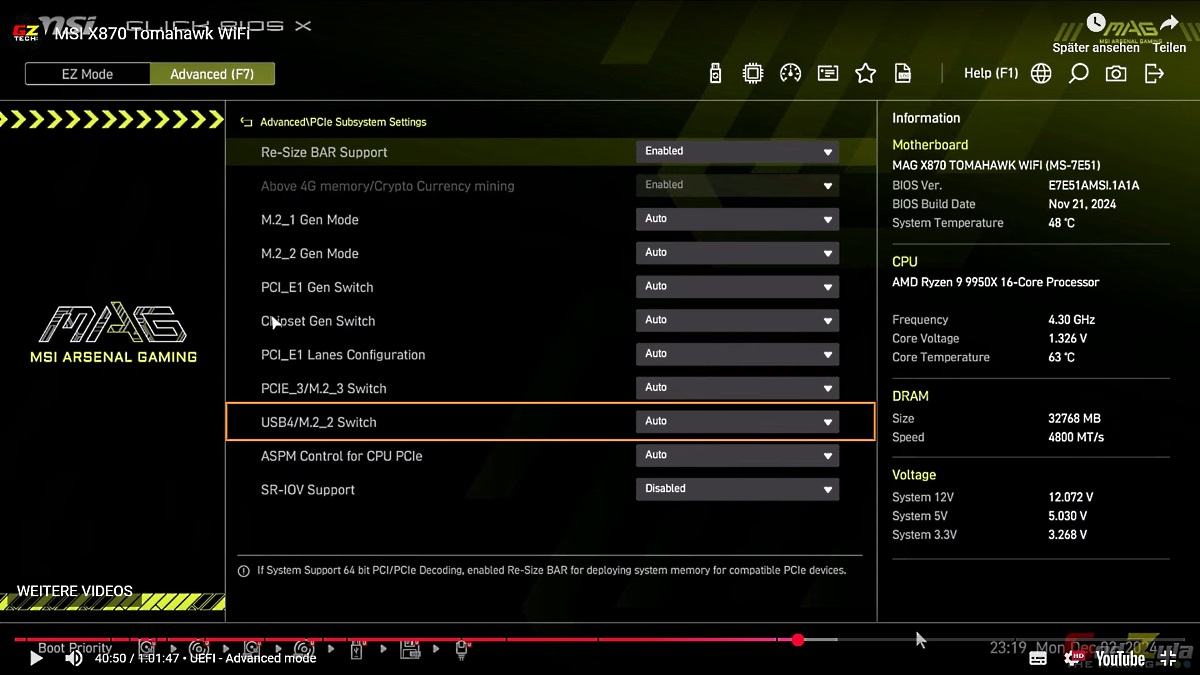Click the info icon beside help description
This screenshot has width=1200, height=675.
[243, 571]
